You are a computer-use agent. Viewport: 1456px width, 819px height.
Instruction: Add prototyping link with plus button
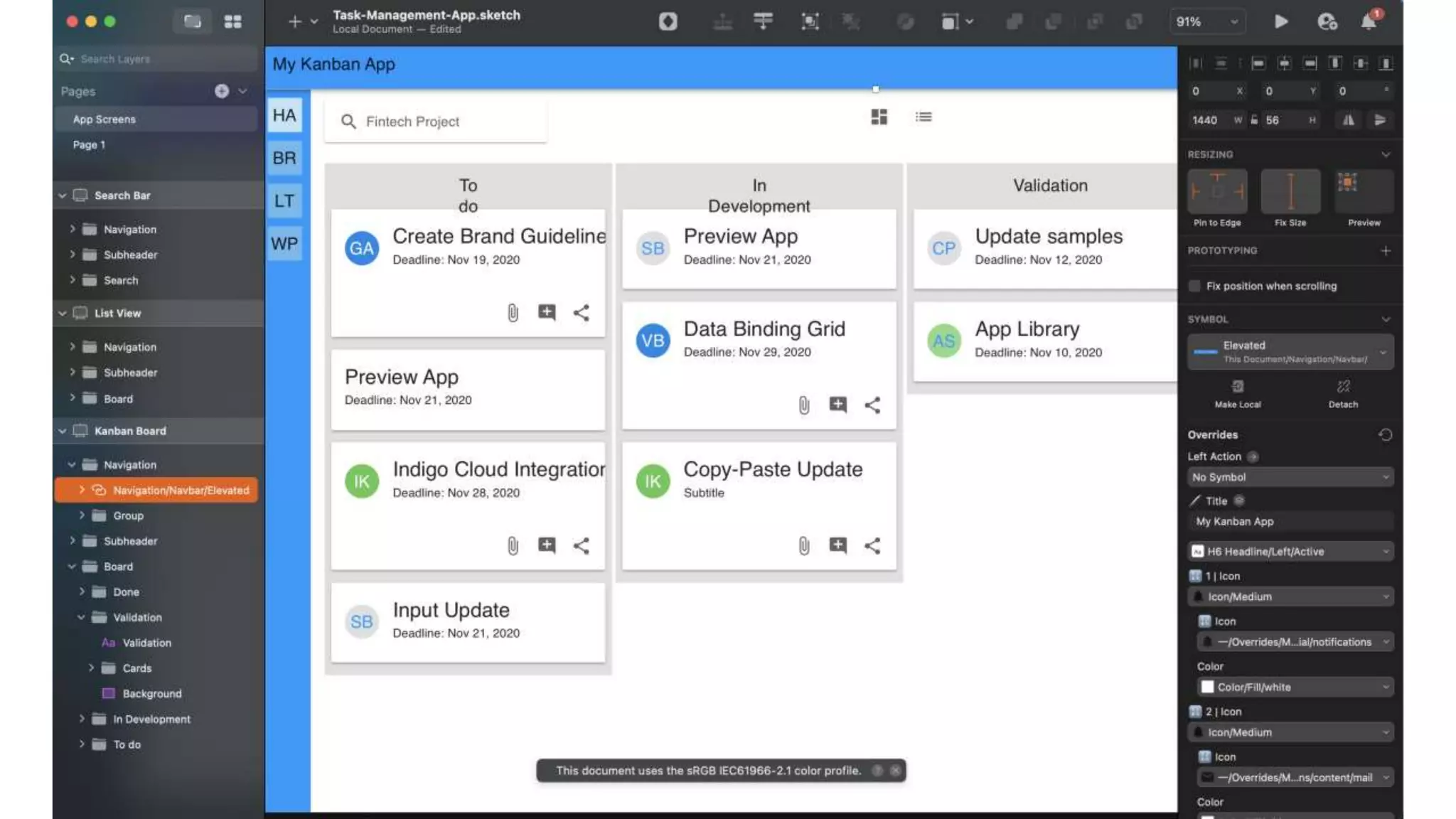point(1385,251)
